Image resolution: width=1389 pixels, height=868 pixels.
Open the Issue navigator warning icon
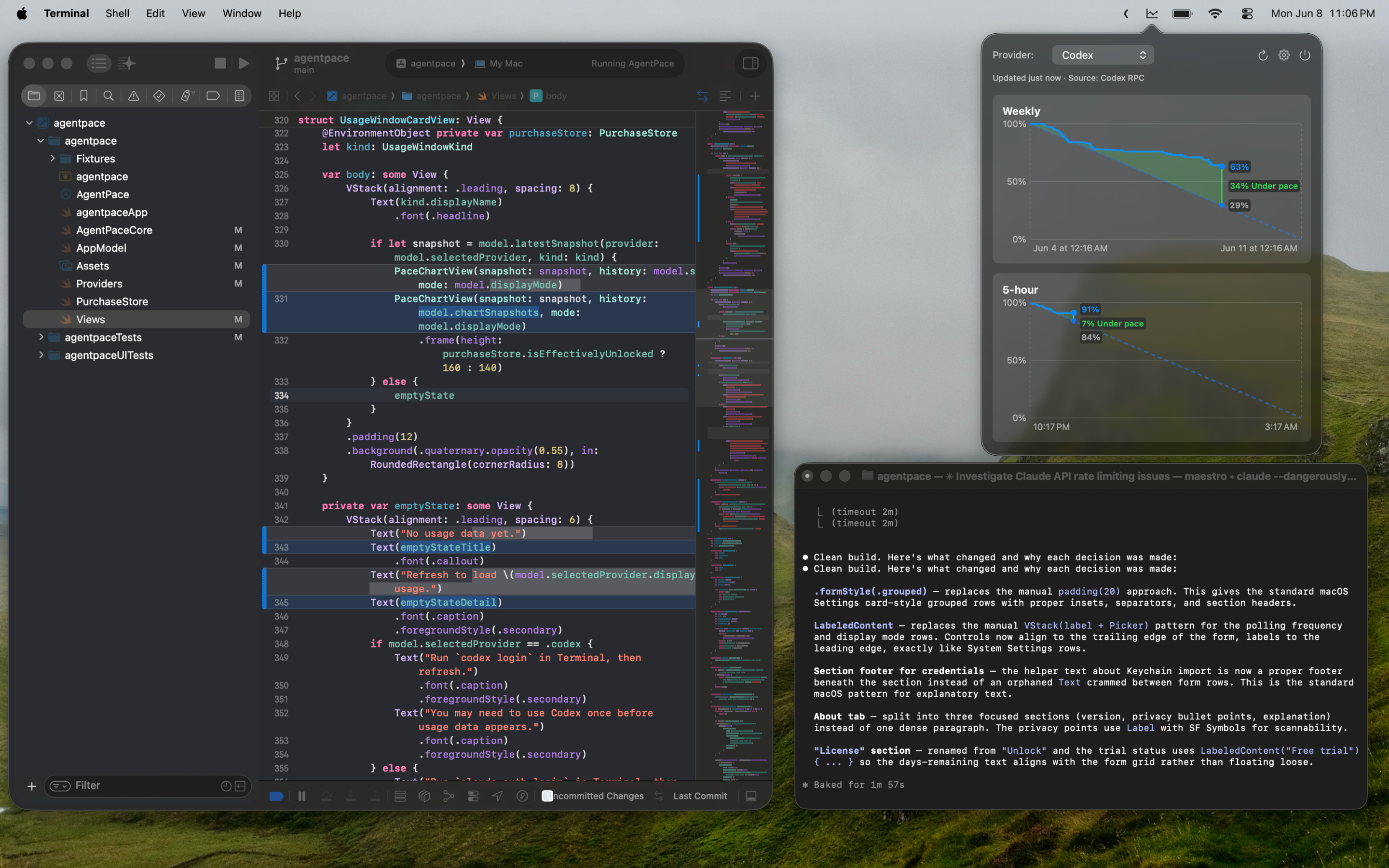click(134, 96)
